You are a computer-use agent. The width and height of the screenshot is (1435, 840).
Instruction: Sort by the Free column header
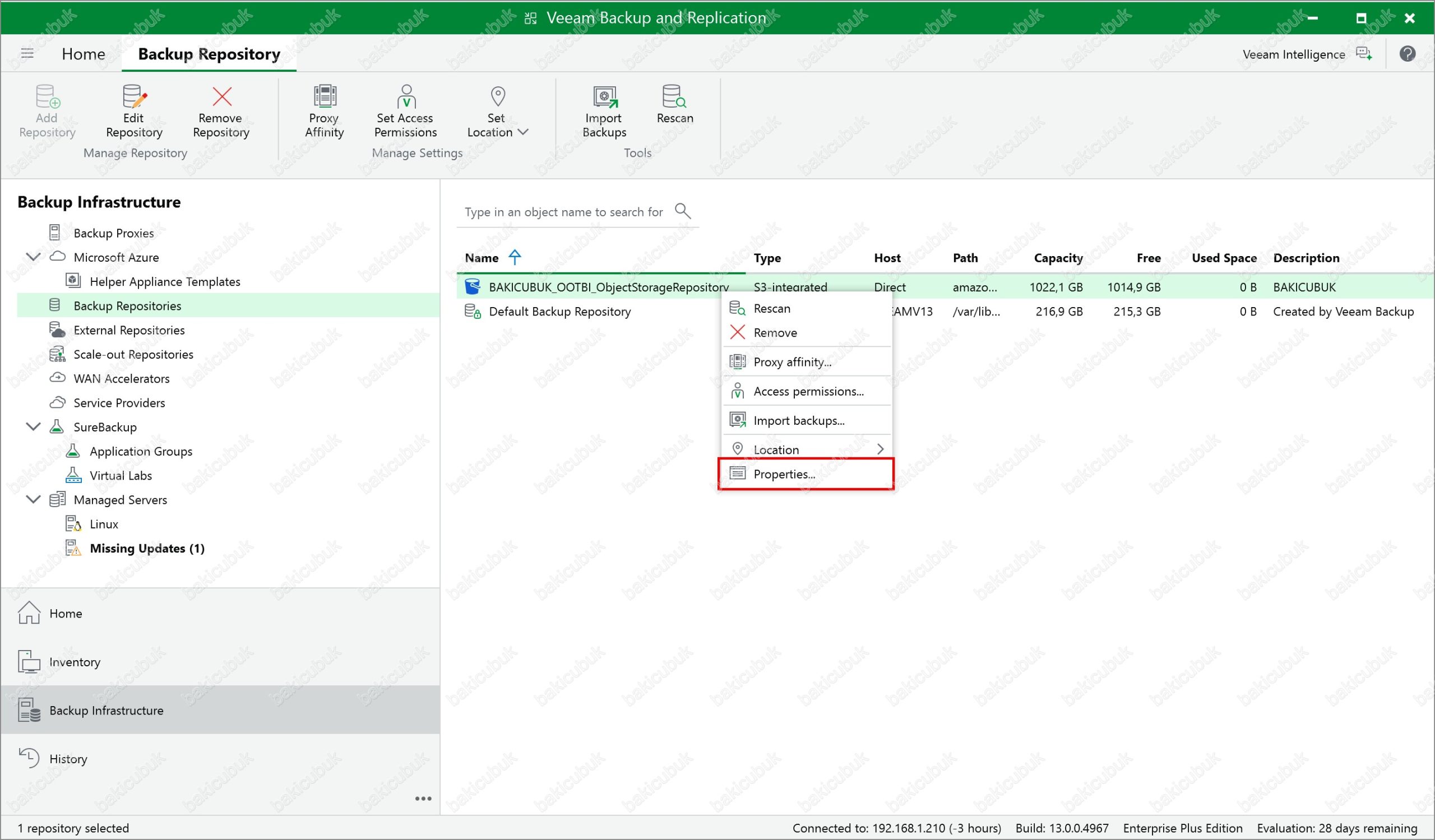(1149, 258)
